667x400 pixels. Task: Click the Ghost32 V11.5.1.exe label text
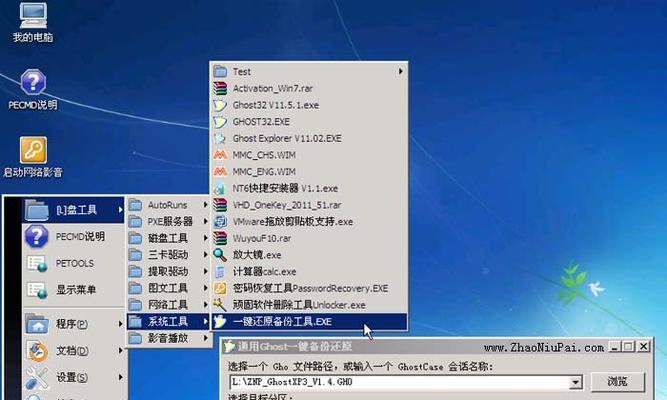pyautogui.click(x=276, y=105)
